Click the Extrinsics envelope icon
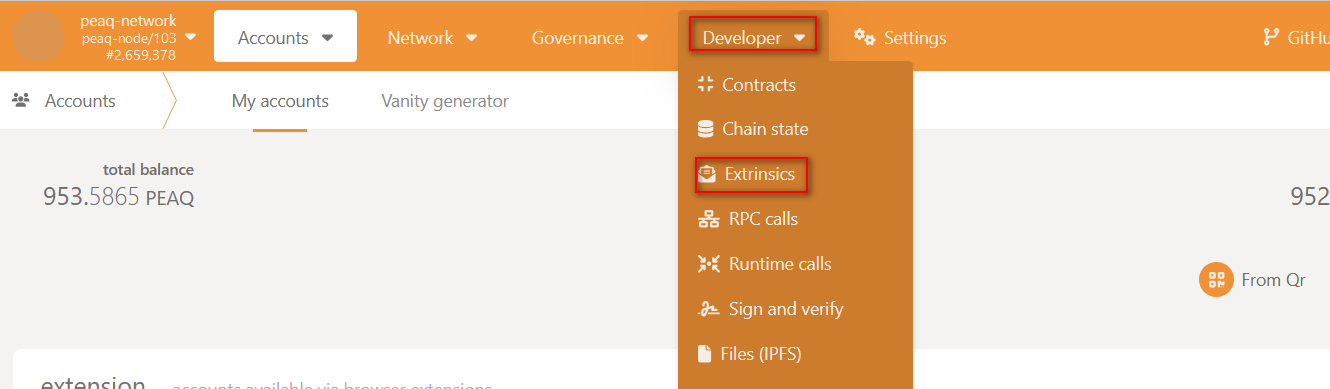 point(708,174)
